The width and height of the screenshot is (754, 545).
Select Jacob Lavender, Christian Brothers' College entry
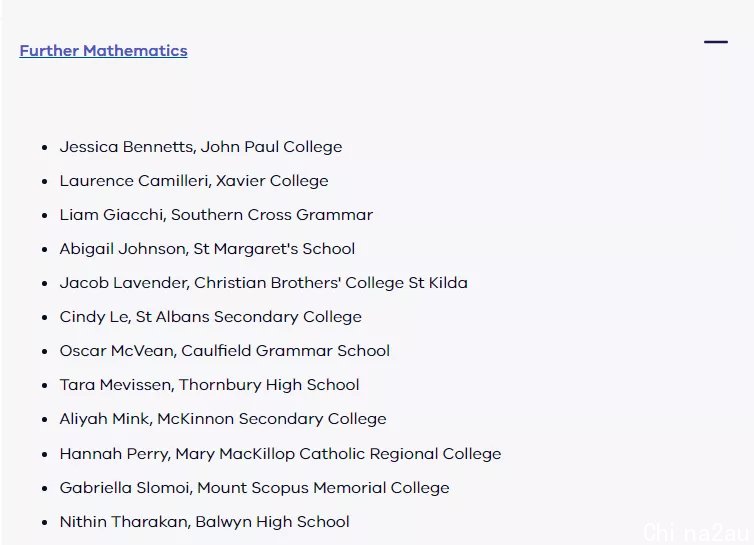pos(264,283)
